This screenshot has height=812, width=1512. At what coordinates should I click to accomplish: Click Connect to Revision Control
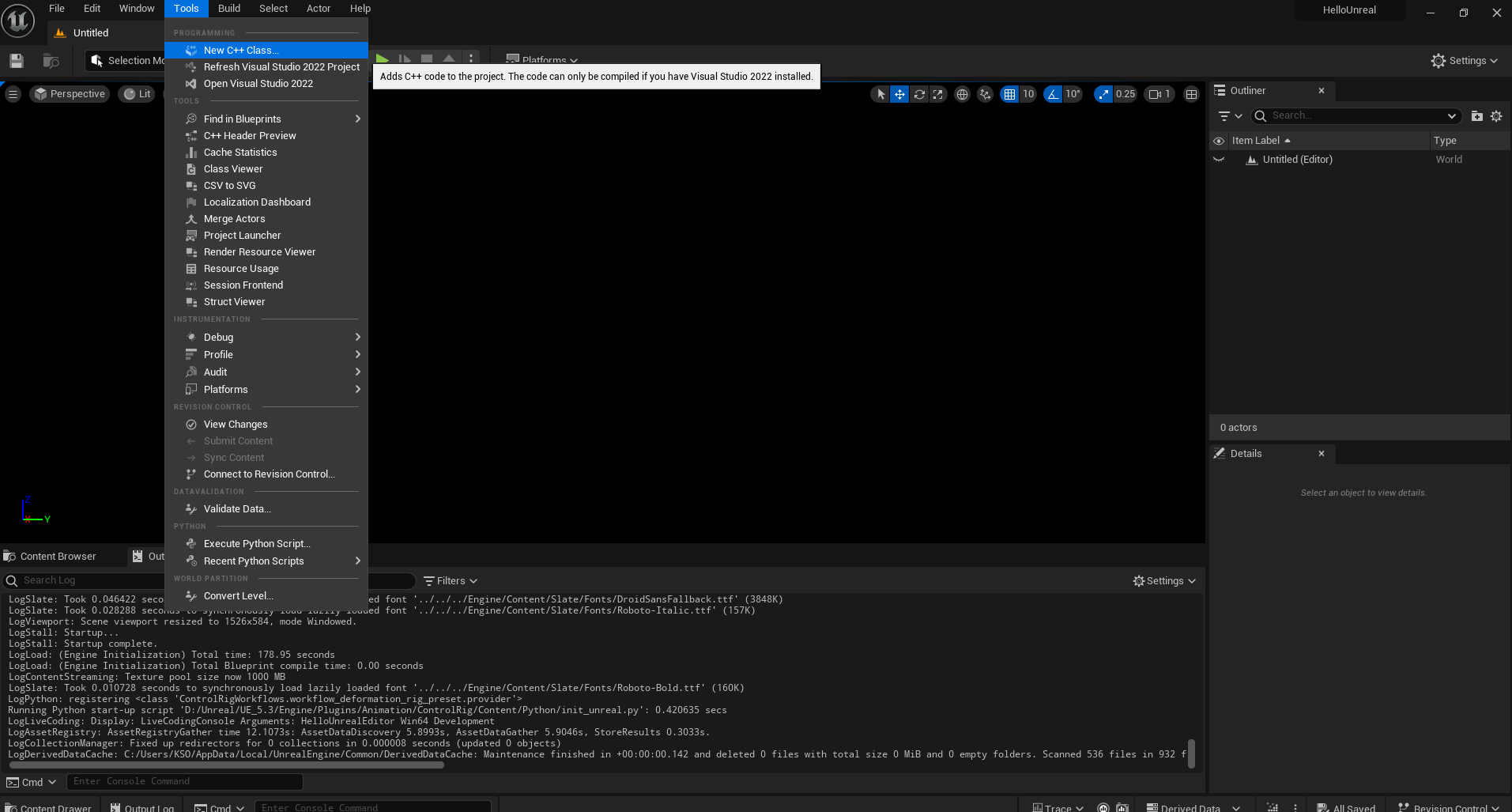pos(266,474)
